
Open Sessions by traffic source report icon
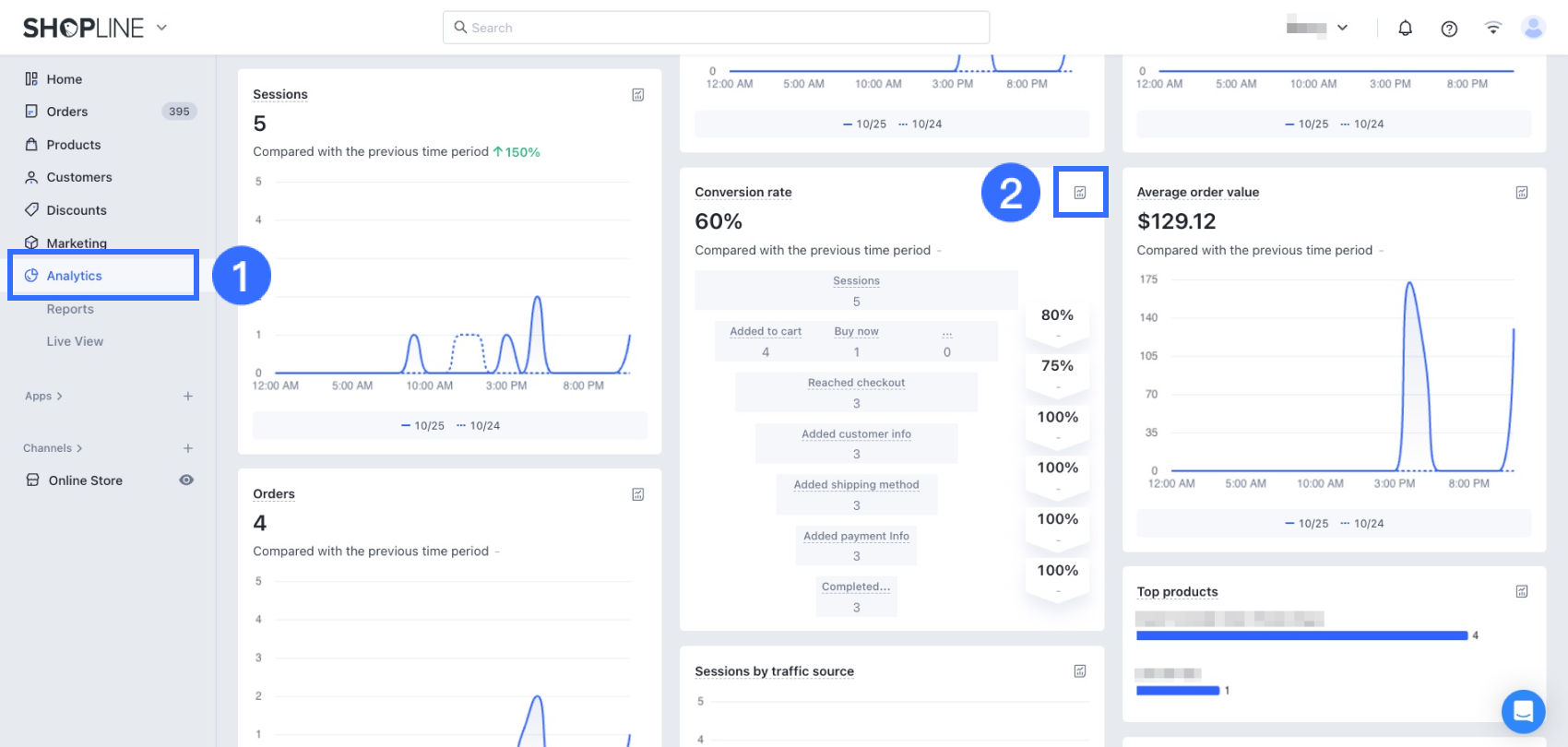(x=1080, y=671)
